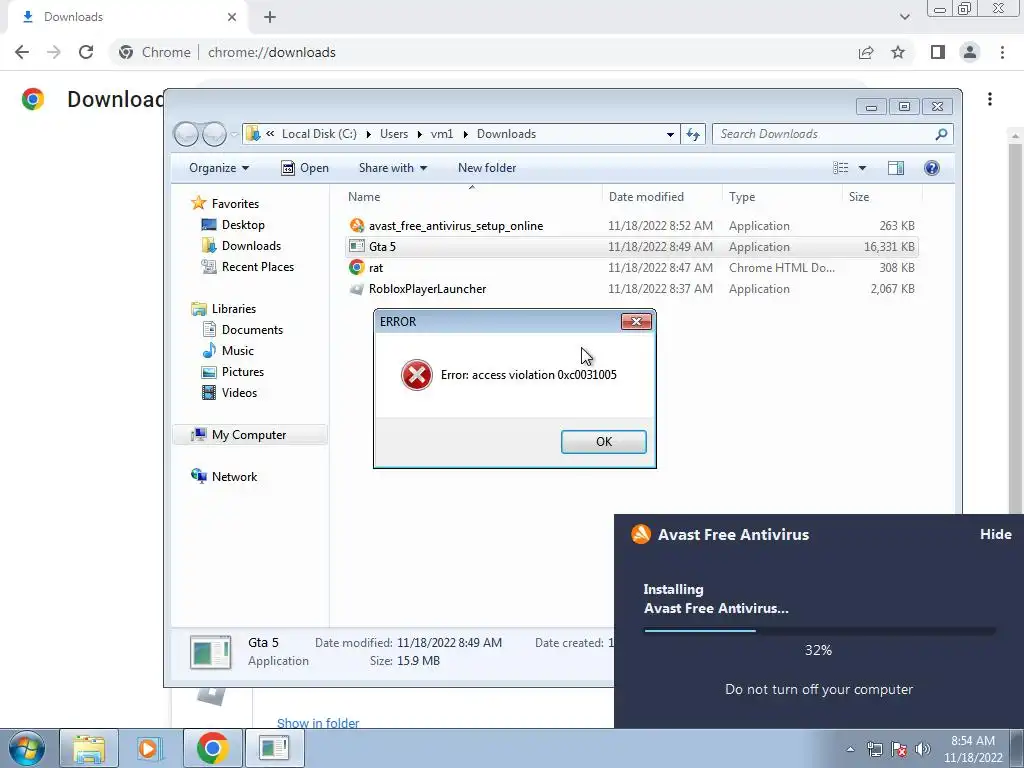Open Downloads in the Favorites list
The image size is (1024, 768).
[x=251, y=246]
